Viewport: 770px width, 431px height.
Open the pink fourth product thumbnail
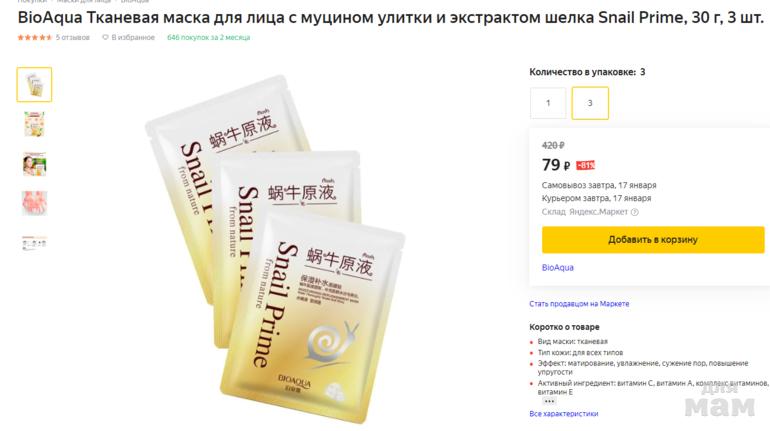point(34,203)
